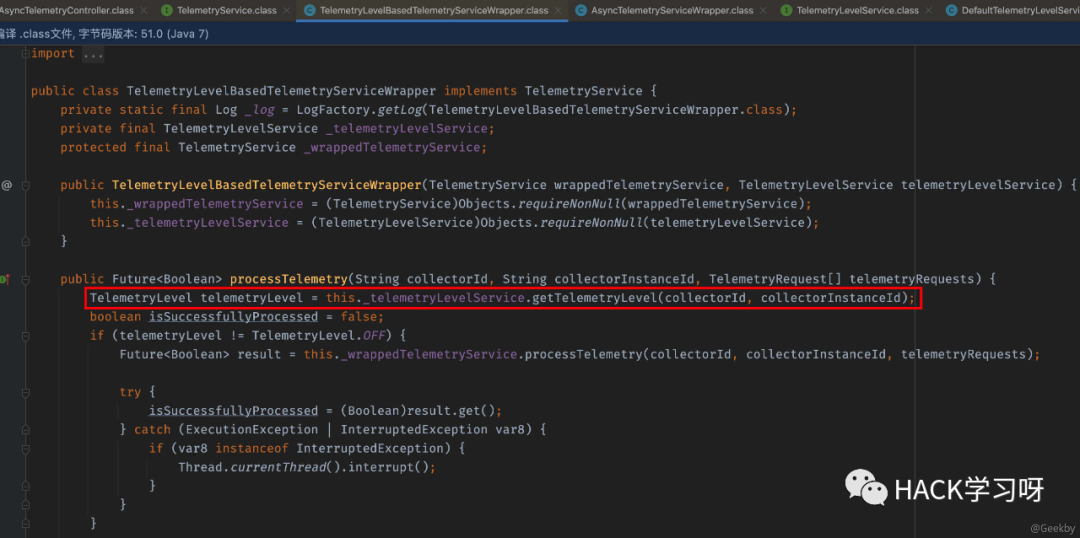The width and height of the screenshot is (1080, 538).
Task: Place cursor on isSuccessfullyProcessed = false line
Action: [x=240, y=317]
